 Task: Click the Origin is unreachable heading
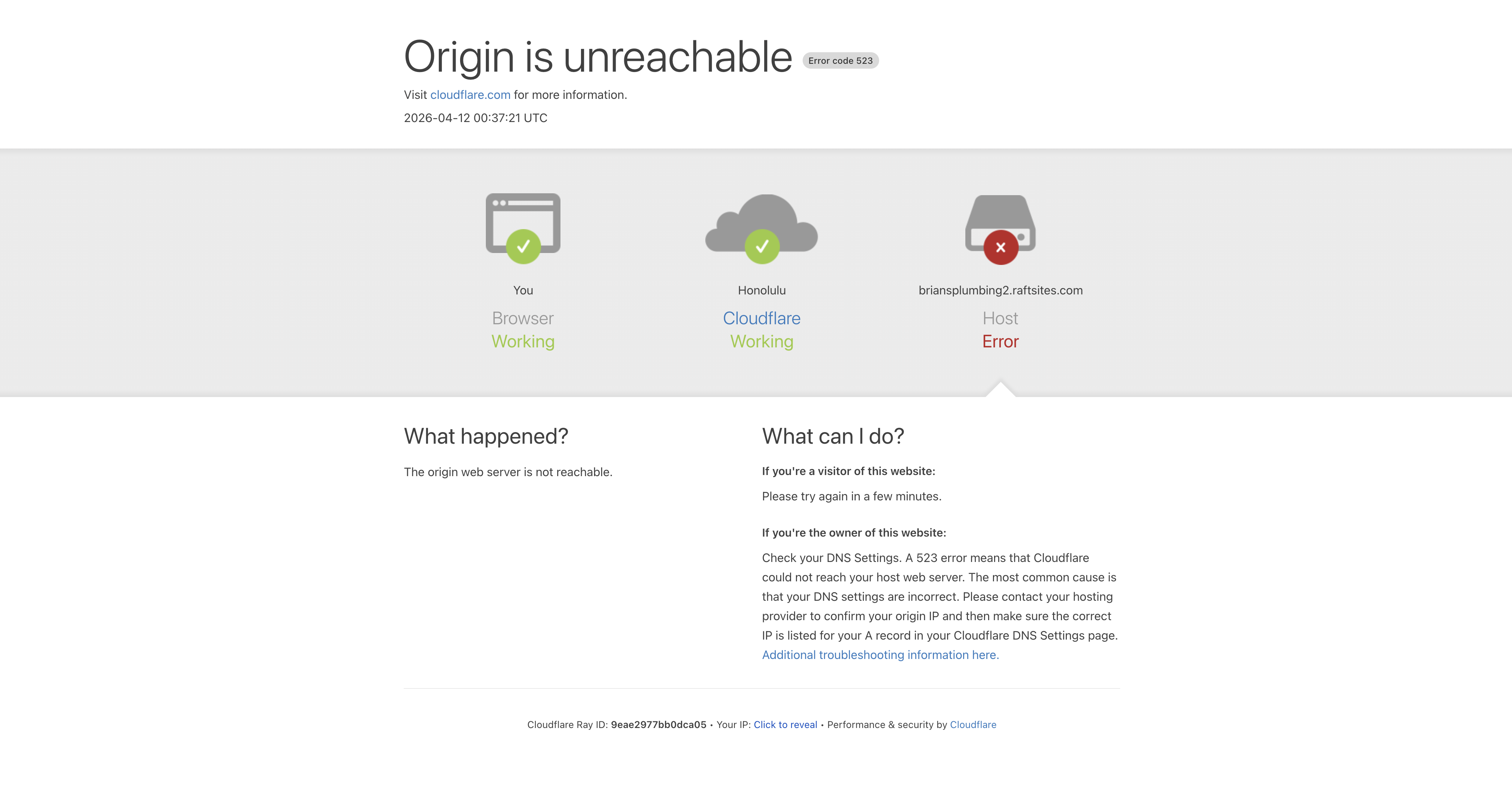[597, 57]
